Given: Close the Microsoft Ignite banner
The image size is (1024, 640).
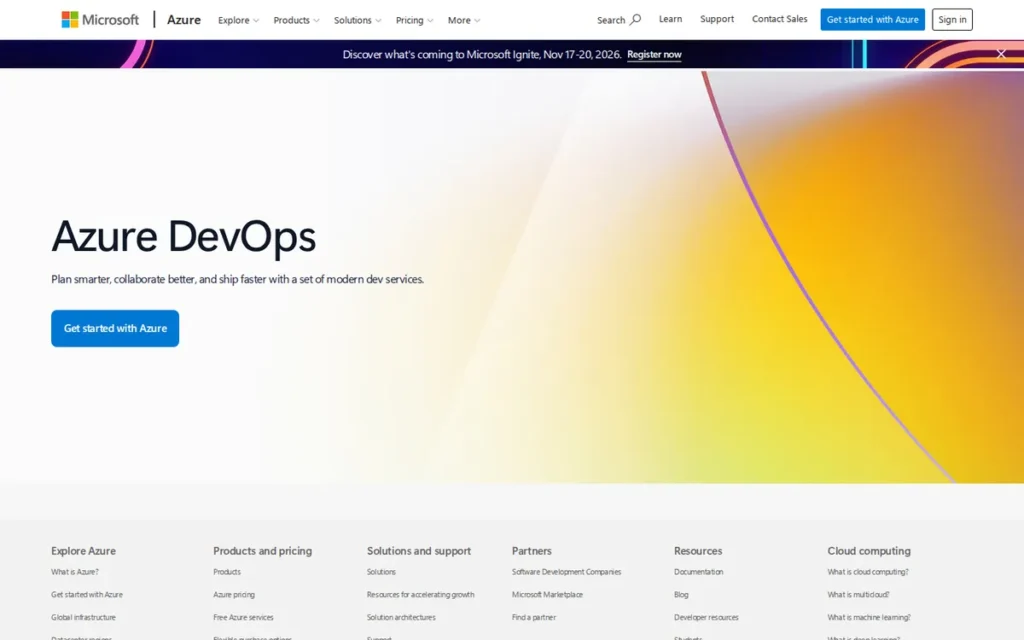Looking at the screenshot, I should pos(1001,54).
